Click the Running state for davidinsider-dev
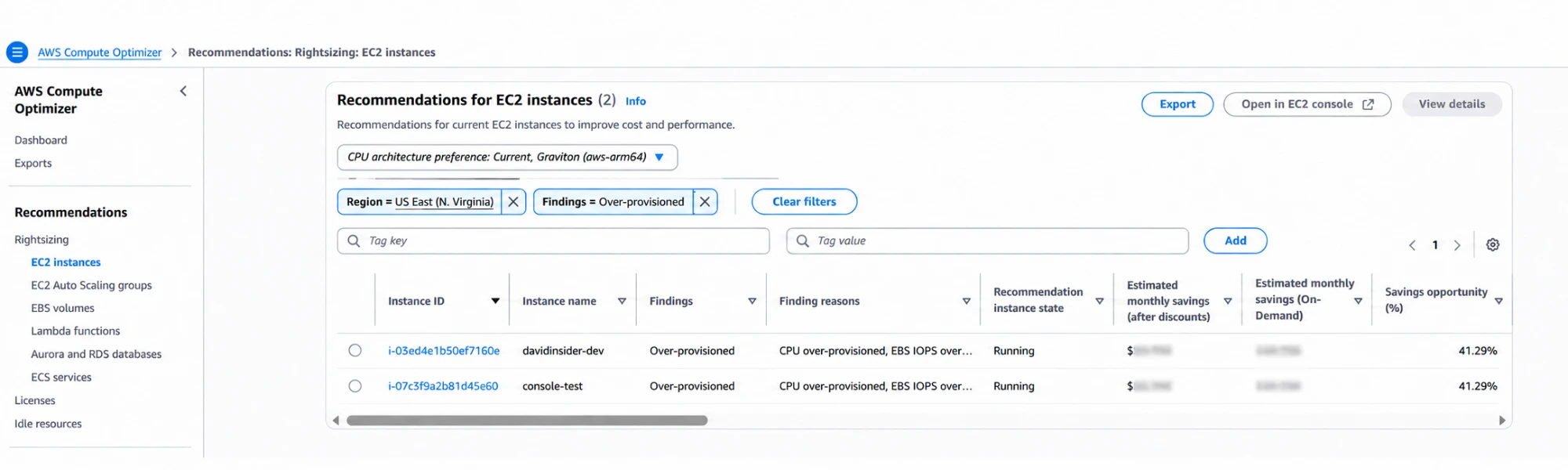Screen dimensions: 1568x470 pos(1014,350)
